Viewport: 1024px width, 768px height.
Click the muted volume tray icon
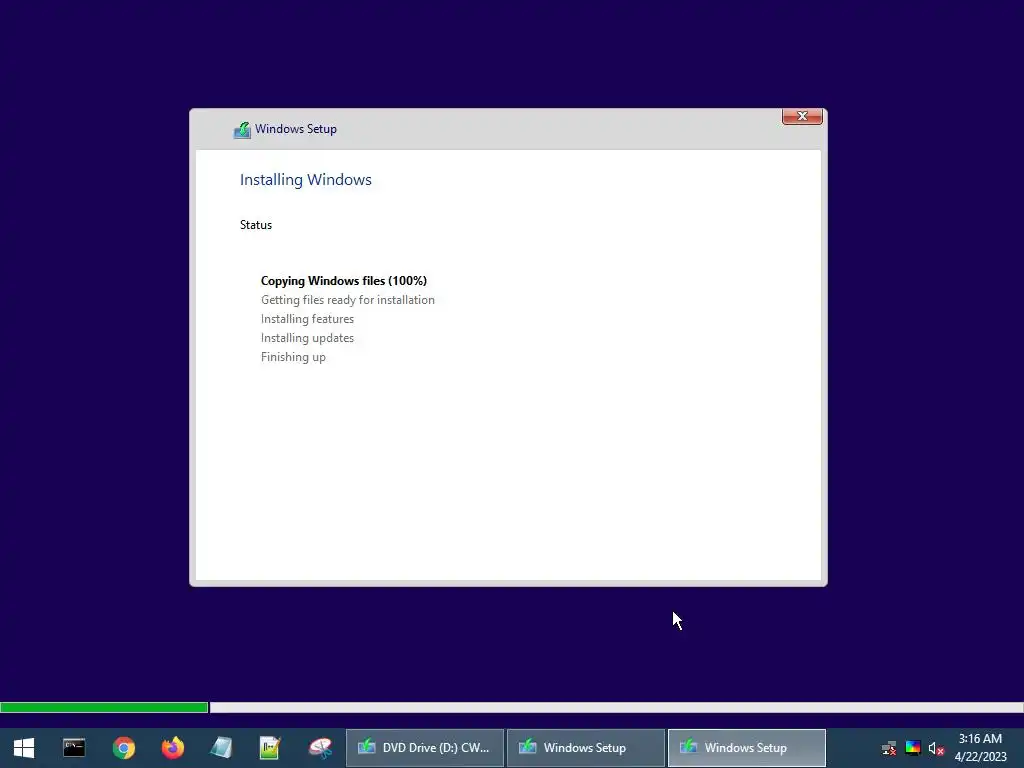point(936,748)
